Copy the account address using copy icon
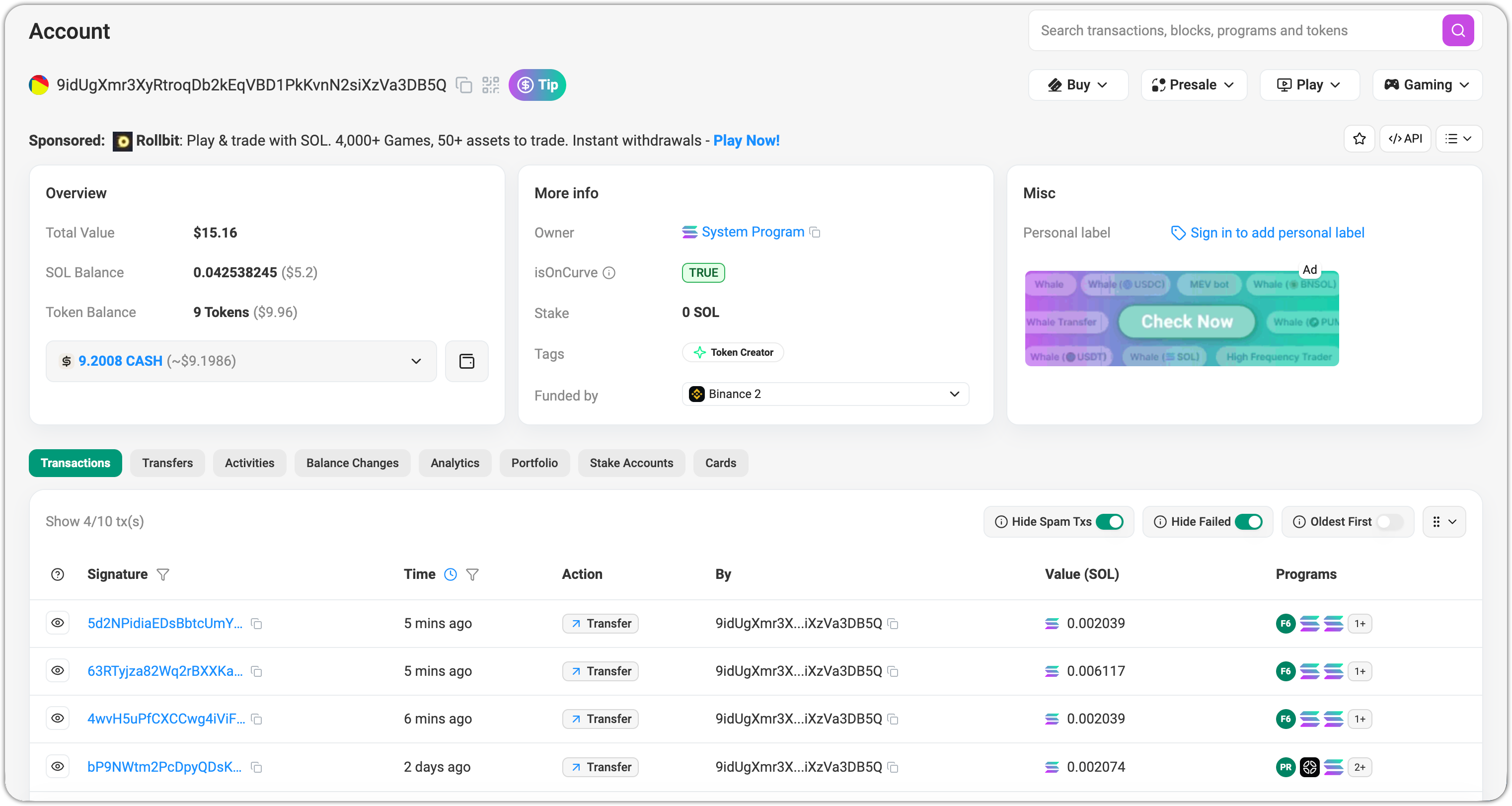This screenshot has height=806, width=1512. coord(464,85)
